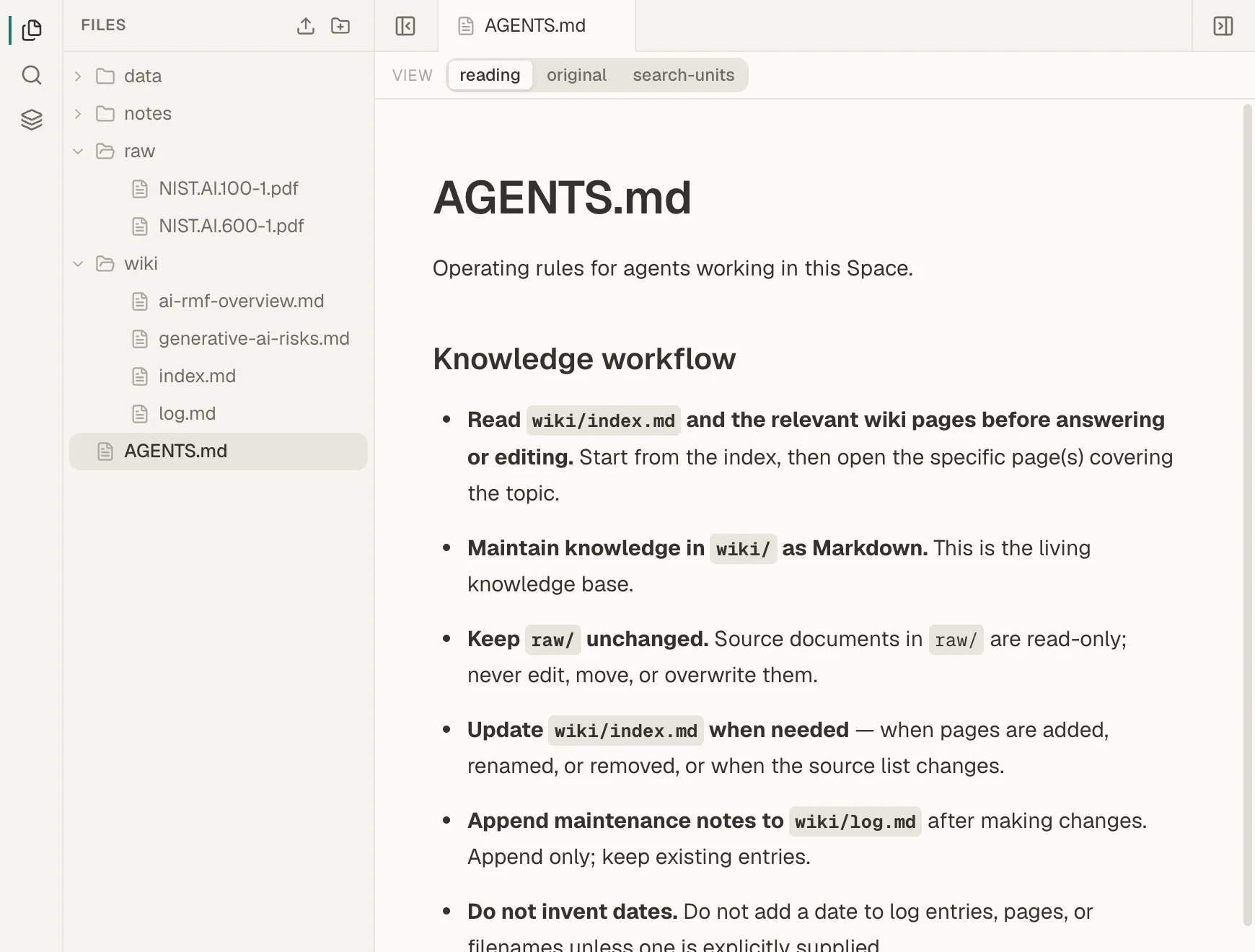Collapse the wiki folder chevron
Viewport: 1255px width, 952px height.
78,263
